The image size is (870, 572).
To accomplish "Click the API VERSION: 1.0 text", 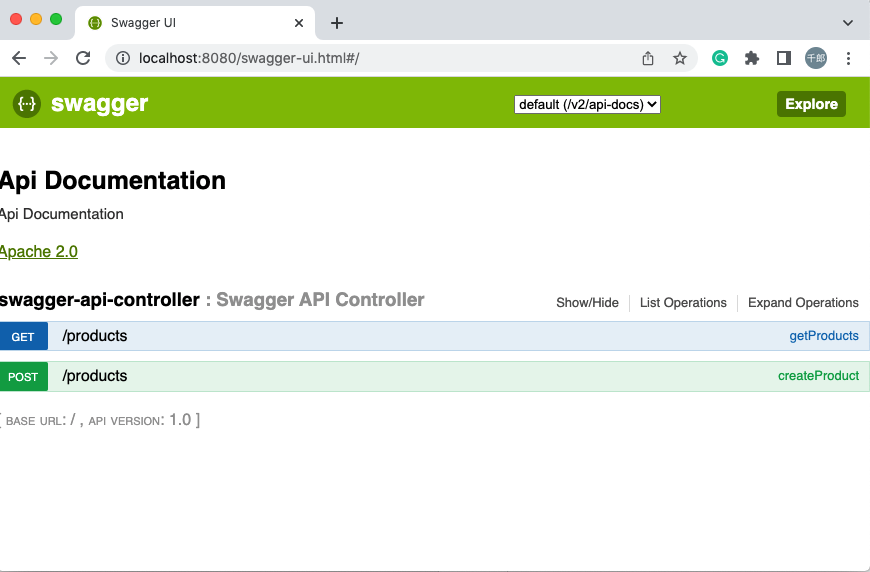I will pyautogui.click(x=140, y=420).
